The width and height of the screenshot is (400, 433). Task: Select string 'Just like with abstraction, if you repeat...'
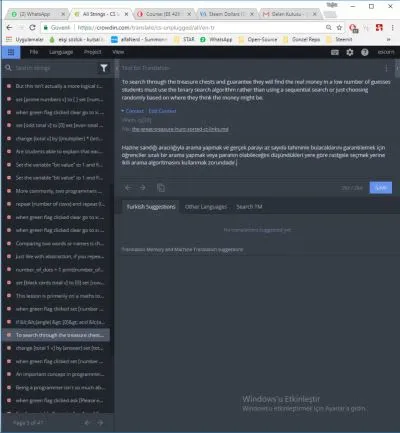tap(56, 256)
